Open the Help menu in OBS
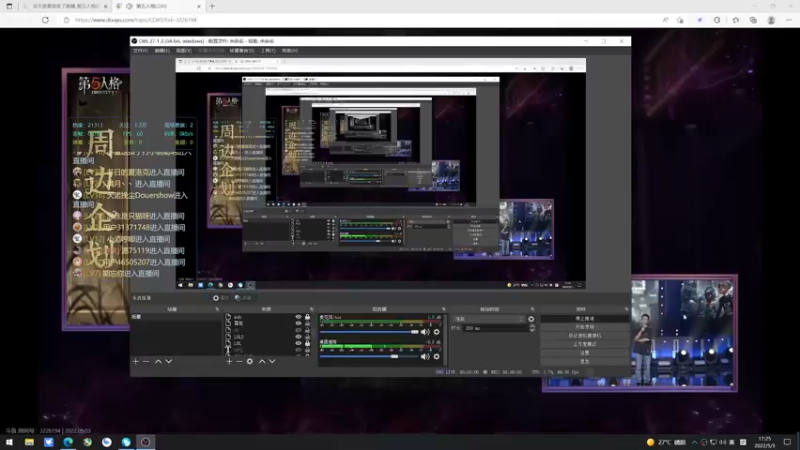The width and height of the screenshot is (800, 450). pyautogui.click(x=290, y=51)
